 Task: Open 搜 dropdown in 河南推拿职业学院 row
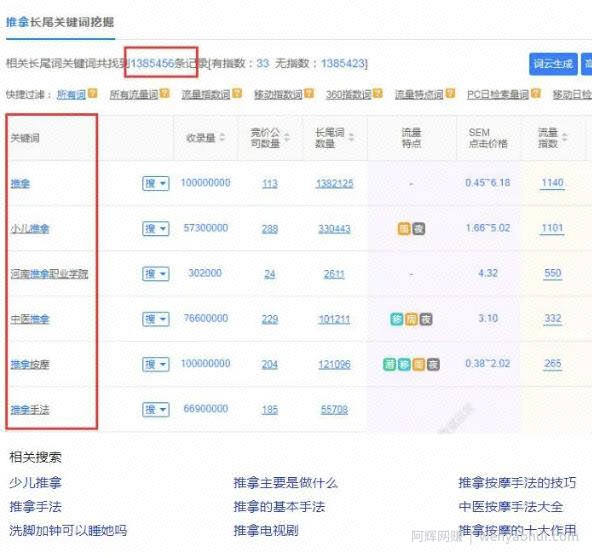tap(156, 274)
